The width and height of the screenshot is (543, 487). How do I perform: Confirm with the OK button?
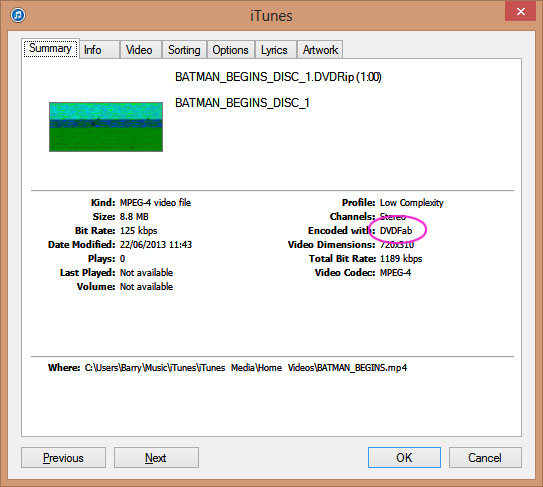pos(404,458)
